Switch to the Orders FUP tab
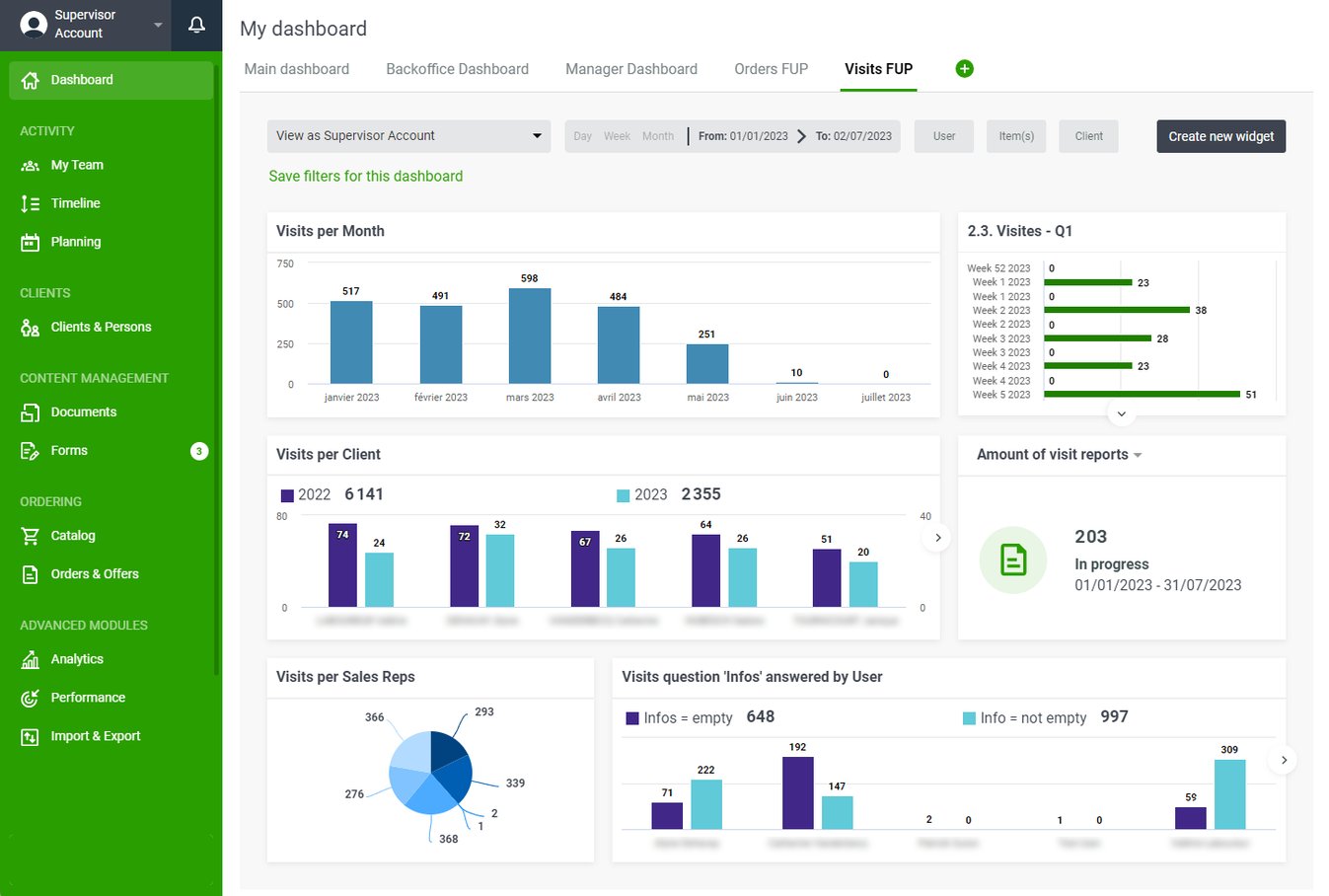 pyautogui.click(x=771, y=69)
